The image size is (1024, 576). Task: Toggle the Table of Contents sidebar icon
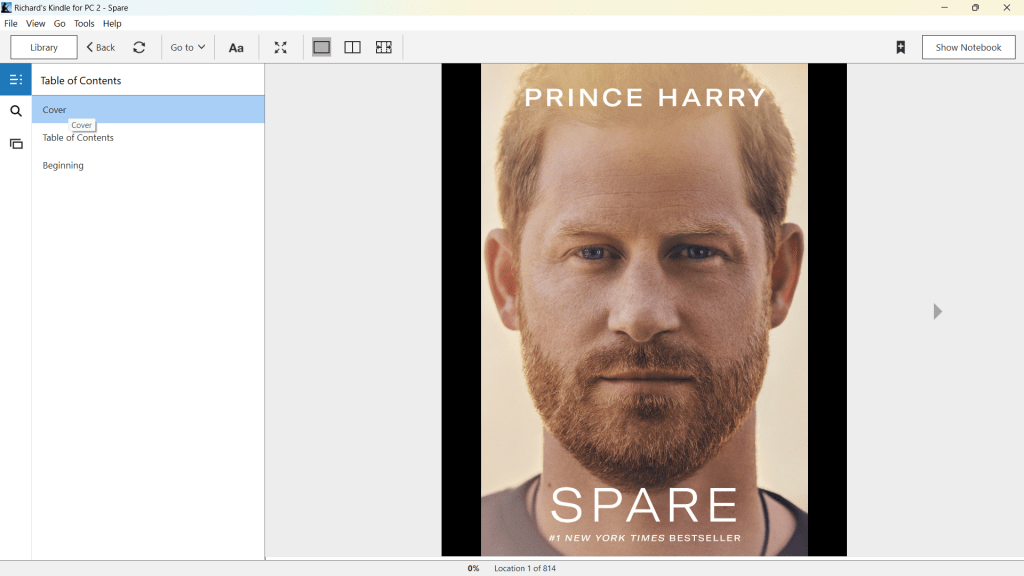pyautogui.click(x=16, y=80)
